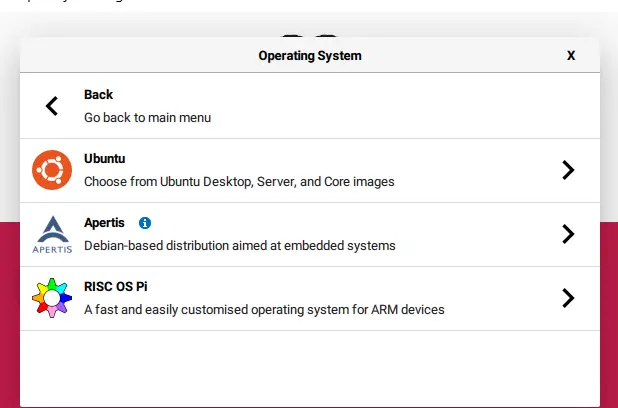Click the Back arrow icon
The image size is (618, 408).
tap(52, 106)
